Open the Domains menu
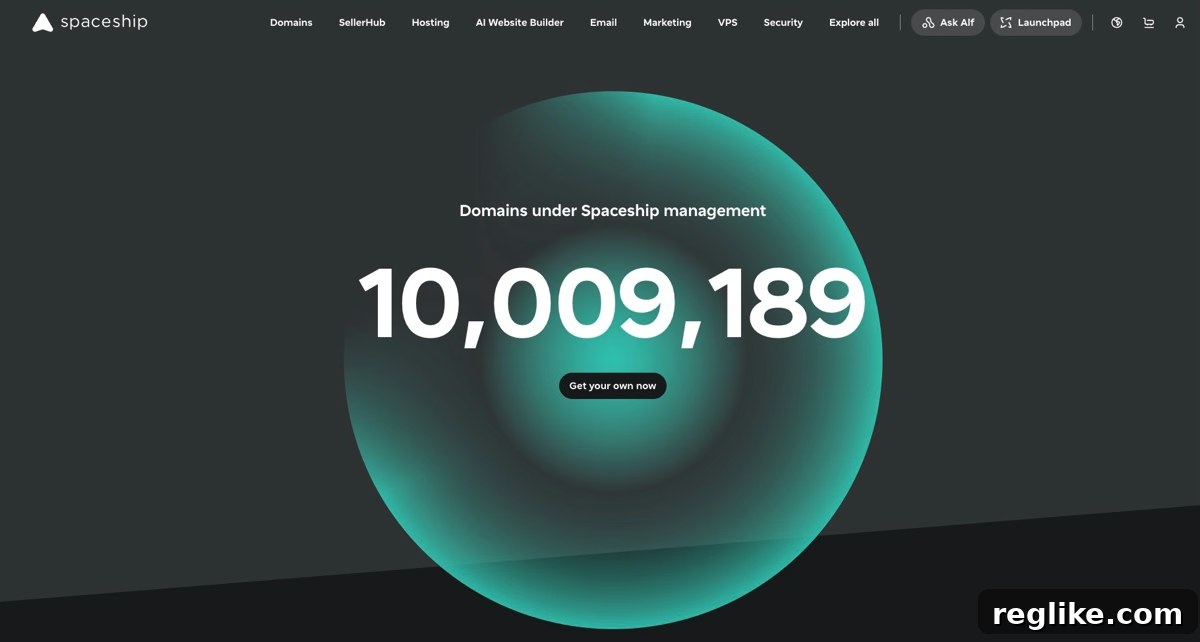Image resolution: width=1200 pixels, height=642 pixels. tap(291, 22)
